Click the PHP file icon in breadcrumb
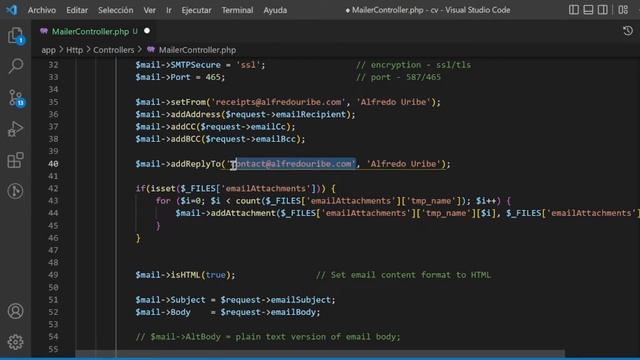This screenshot has width=640, height=360. (151, 50)
